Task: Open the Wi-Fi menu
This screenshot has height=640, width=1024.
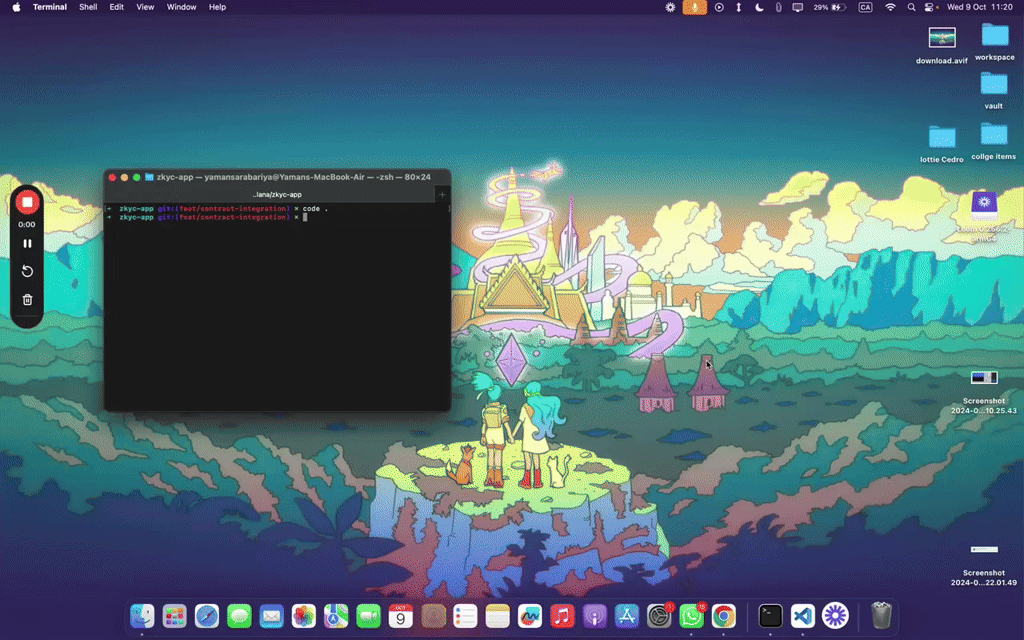Action: [x=890, y=7]
